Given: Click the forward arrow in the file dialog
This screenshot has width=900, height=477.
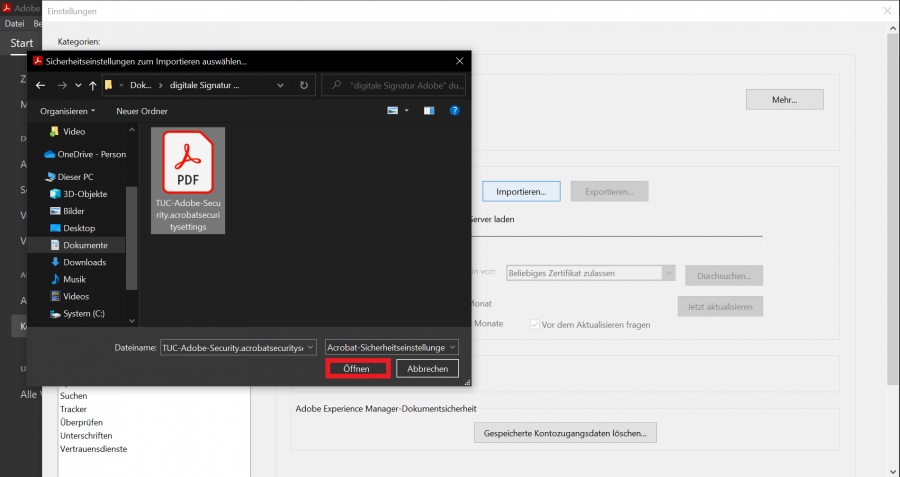Looking at the screenshot, I should point(62,86).
